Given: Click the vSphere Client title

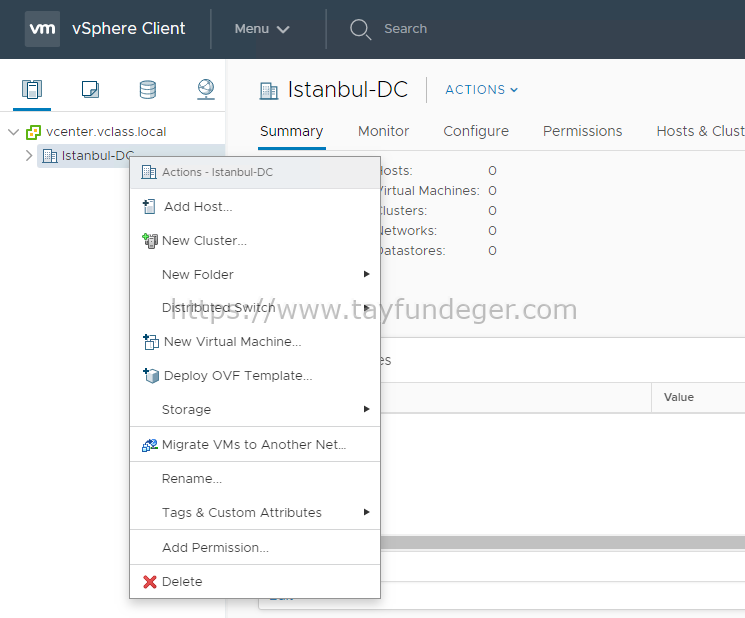Looking at the screenshot, I should point(128,29).
